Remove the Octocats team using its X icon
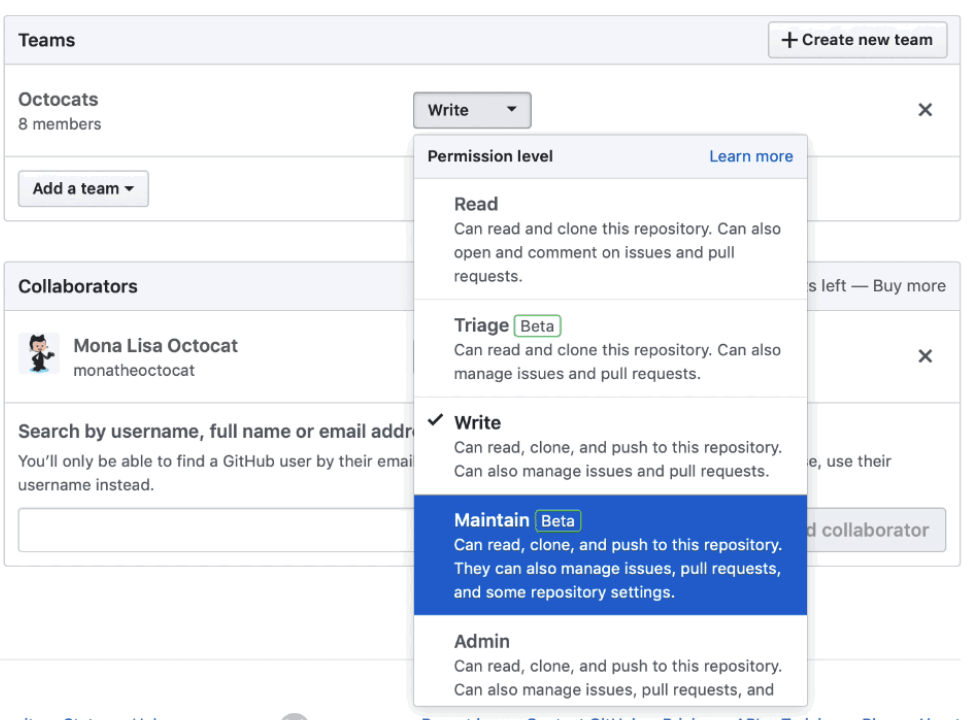 point(925,110)
